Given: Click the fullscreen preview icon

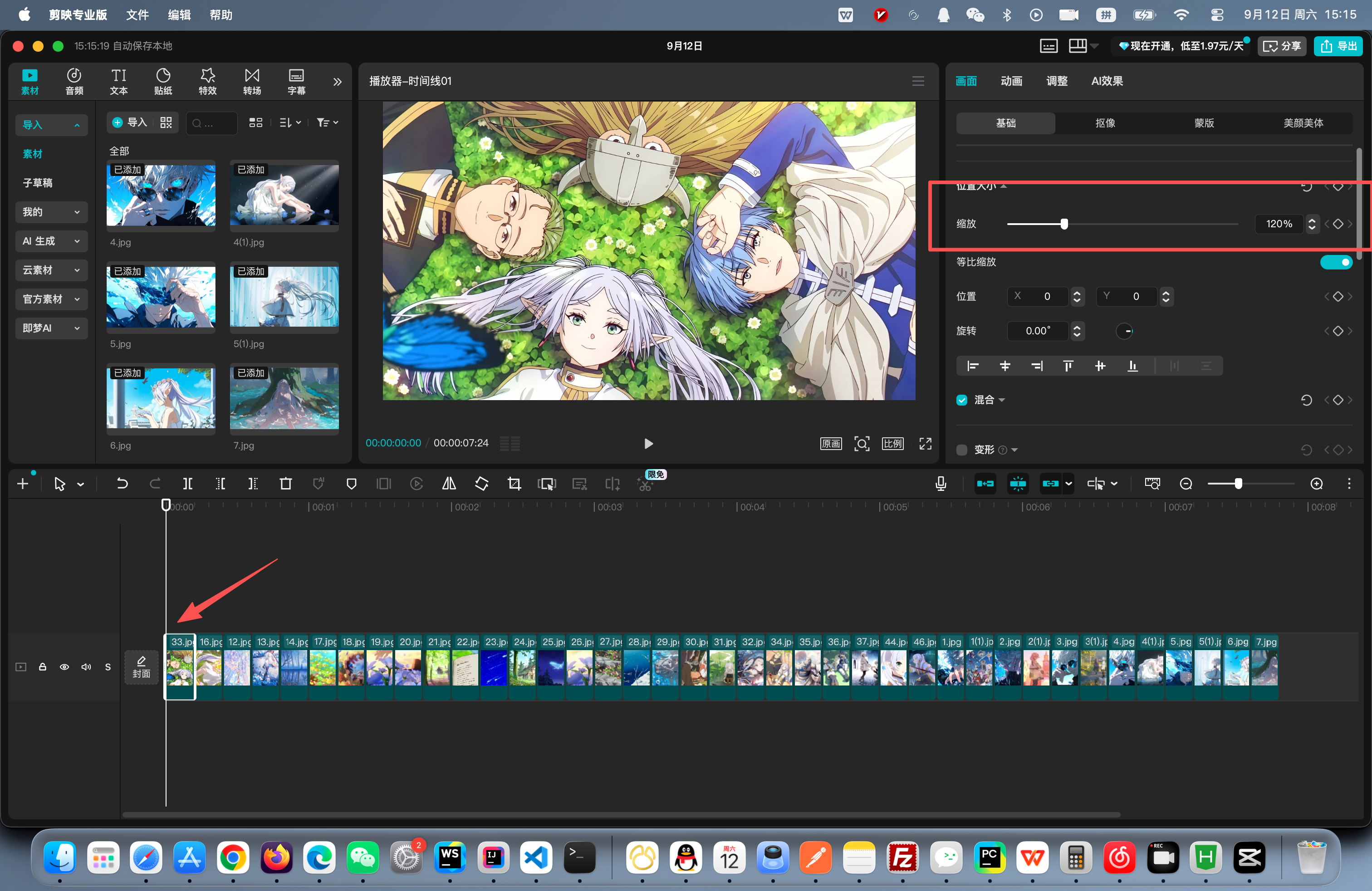Looking at the screenshot, I should [x=925, y=443].
